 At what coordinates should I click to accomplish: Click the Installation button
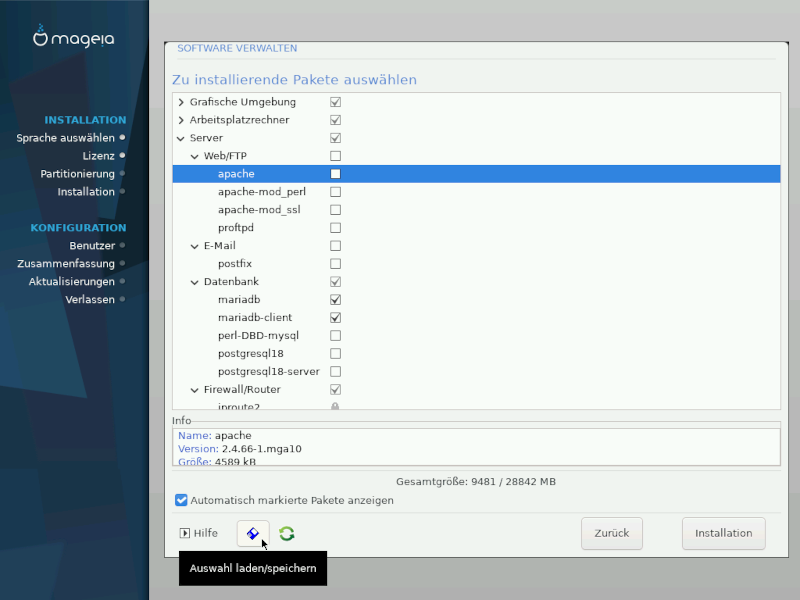click(723, 533)
